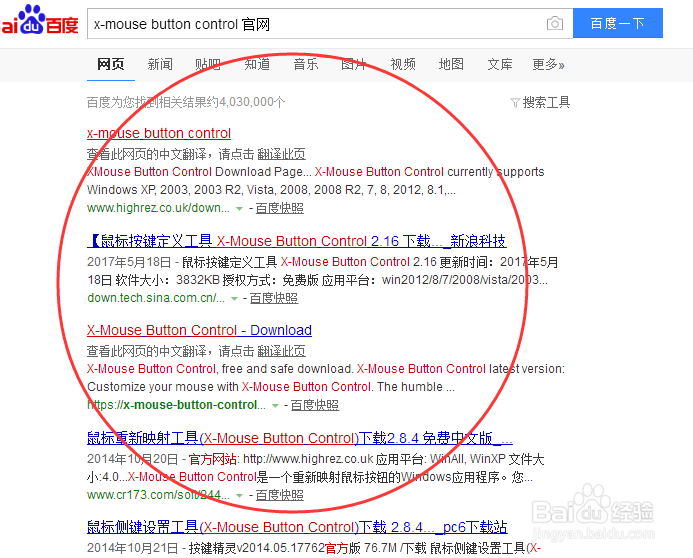This screenshot has height=558, width=693.
Task: Expand arrow next to down.tech.sina.com.cn
Action: tap(234, 299)
